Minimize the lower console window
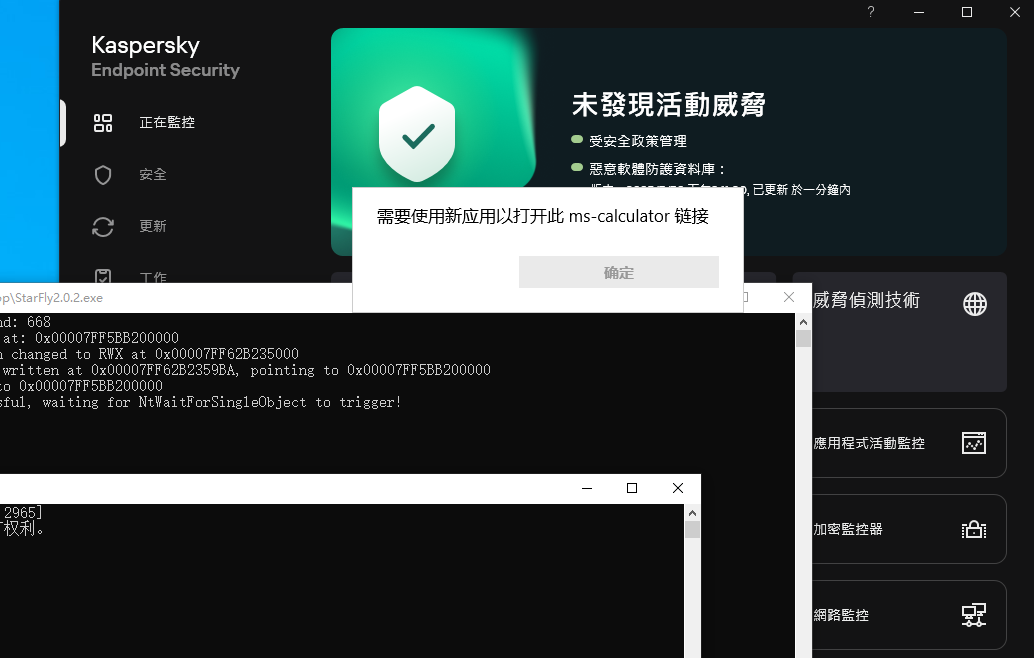 click(x=587, y=489)
